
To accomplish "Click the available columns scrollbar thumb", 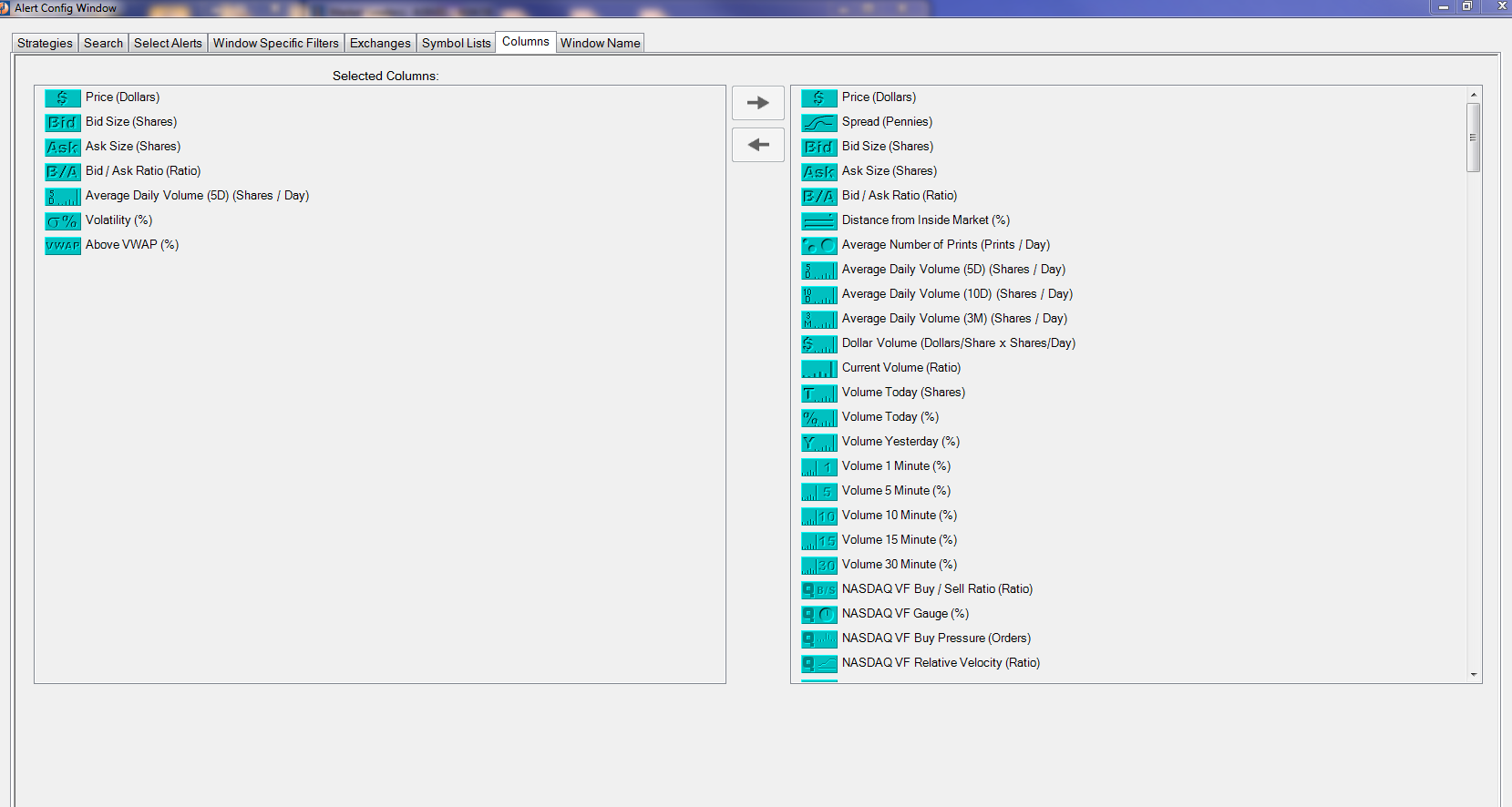I will (x=1474, y=138).
